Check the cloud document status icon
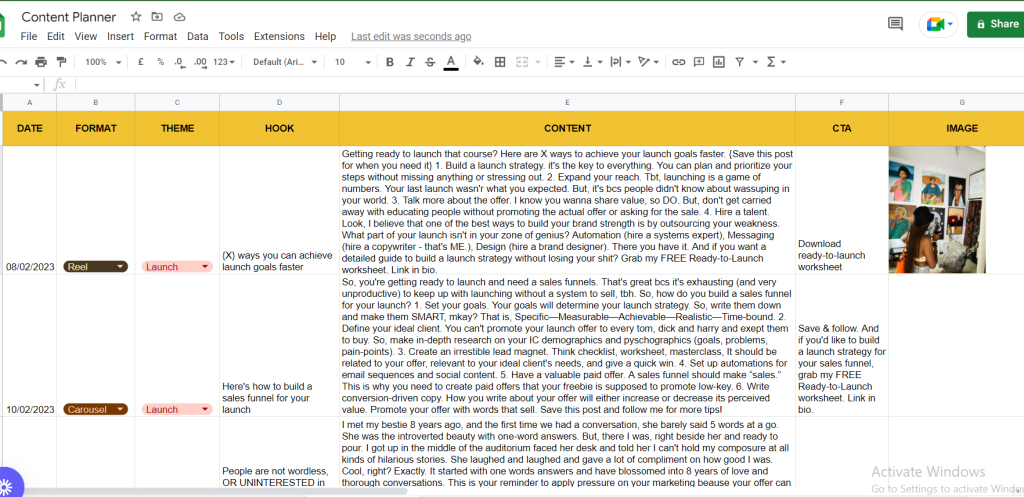This screenshot has width=1024, height=497. [180, 17]
